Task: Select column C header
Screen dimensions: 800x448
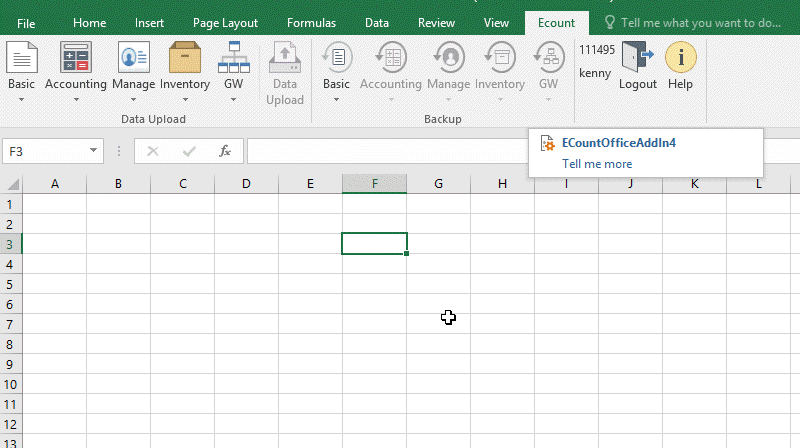Action: pyautogui.click(x=183, y=184)
